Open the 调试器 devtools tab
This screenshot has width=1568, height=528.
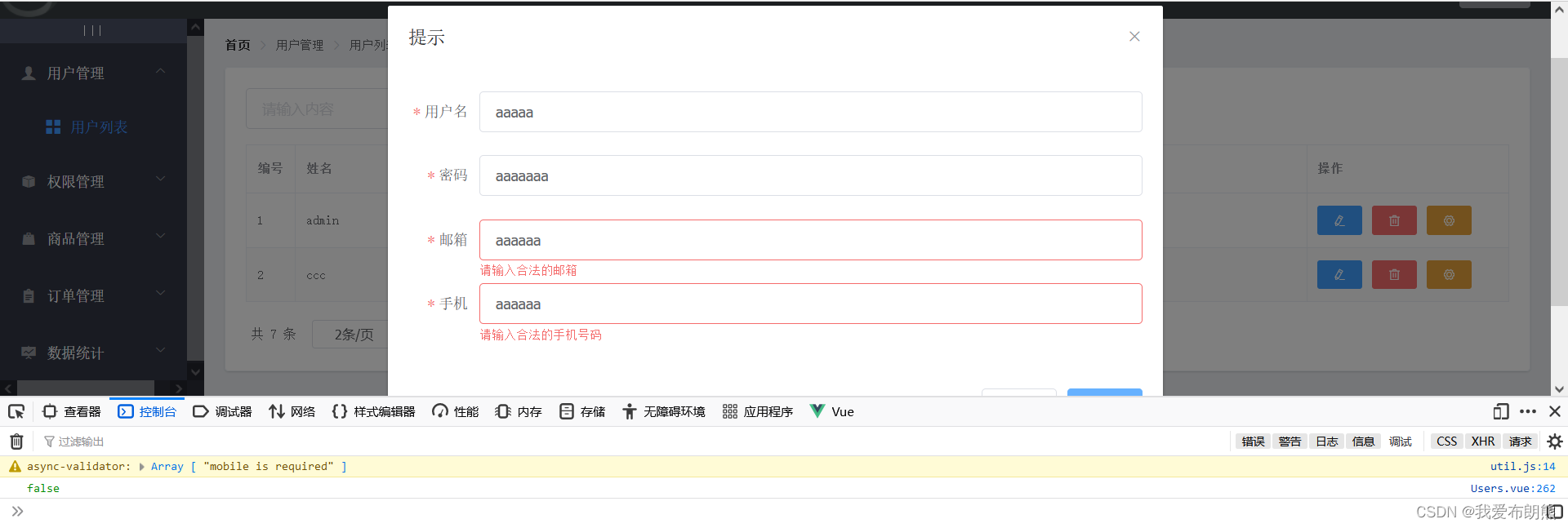(222, 411)
